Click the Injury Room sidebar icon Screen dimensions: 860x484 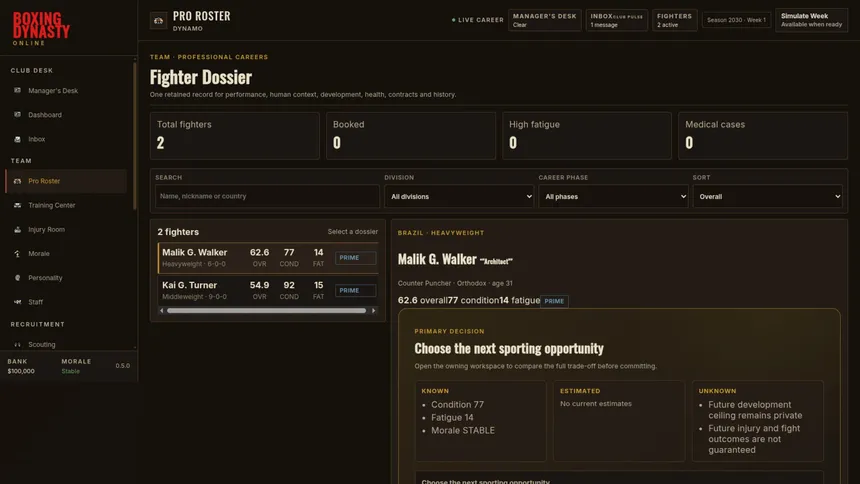[18, 229]
